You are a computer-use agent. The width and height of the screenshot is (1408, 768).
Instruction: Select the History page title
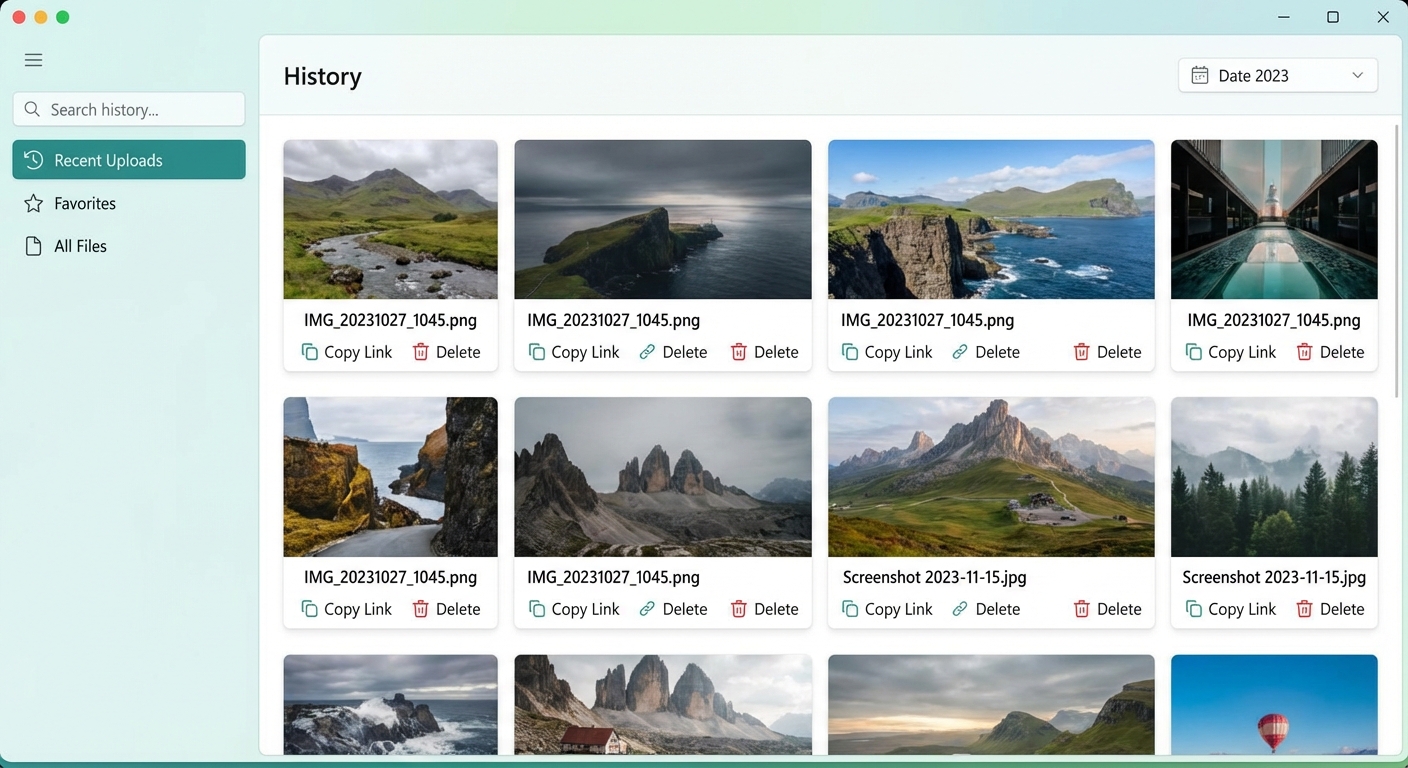click(x=322, y=75)
